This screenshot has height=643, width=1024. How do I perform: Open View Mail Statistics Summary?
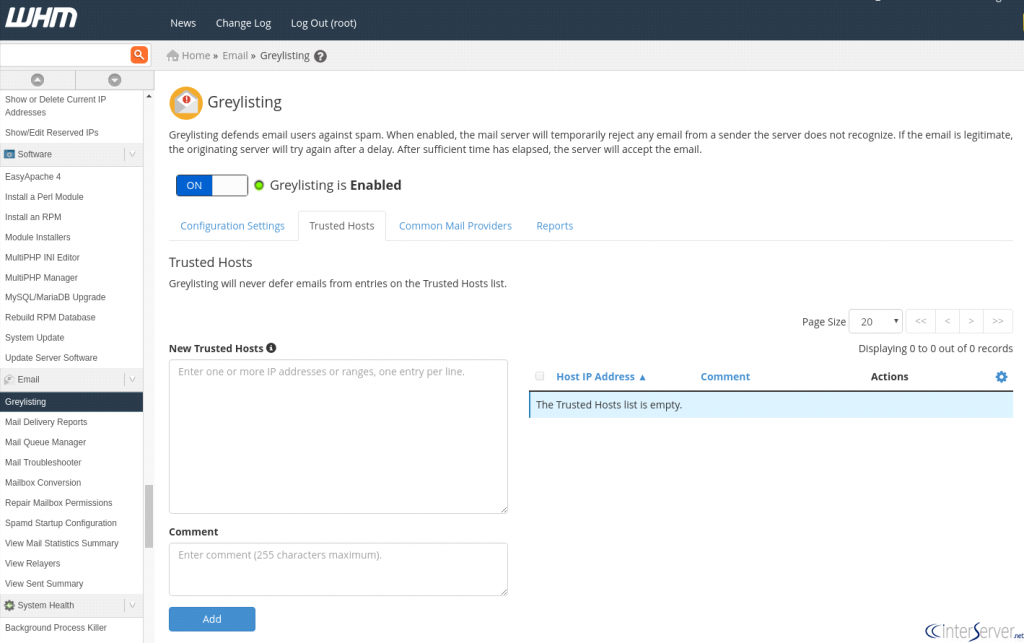pos(61,543)
